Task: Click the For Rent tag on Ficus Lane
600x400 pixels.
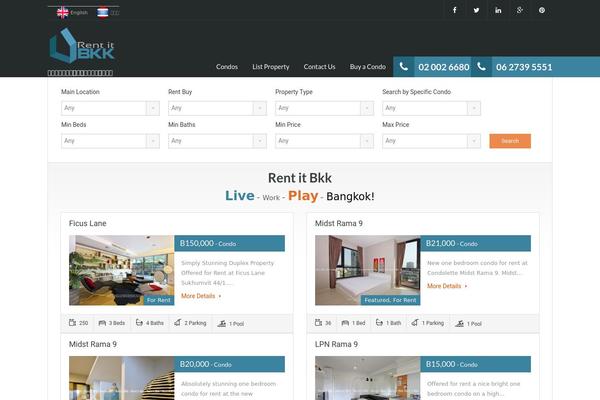Action: 159,300
